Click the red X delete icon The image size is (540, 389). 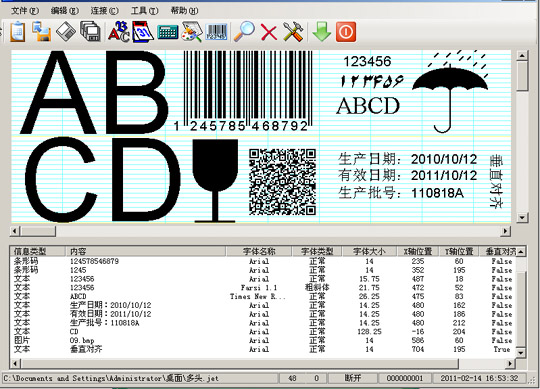click(269, 32)
